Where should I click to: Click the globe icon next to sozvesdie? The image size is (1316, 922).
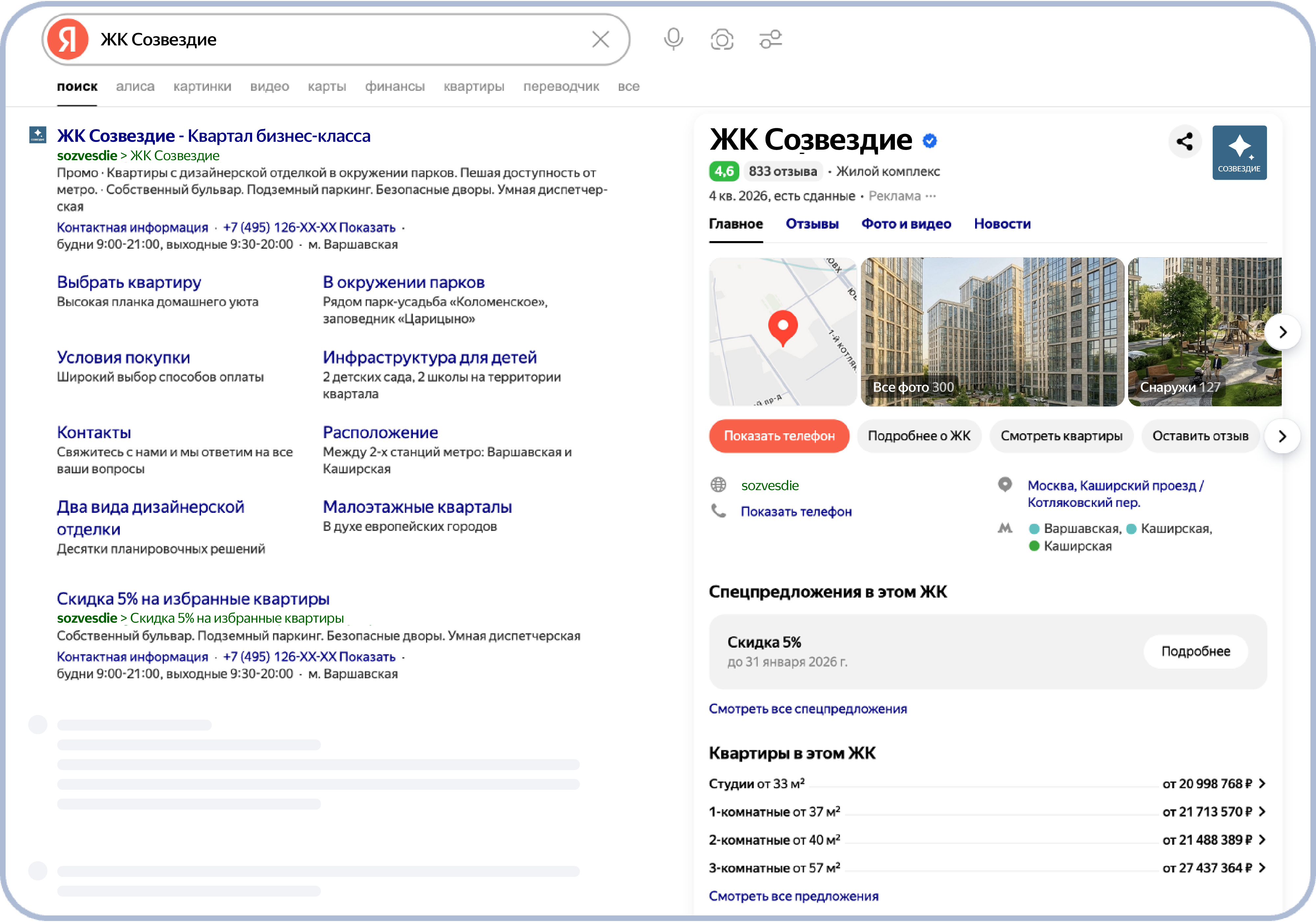718,485
